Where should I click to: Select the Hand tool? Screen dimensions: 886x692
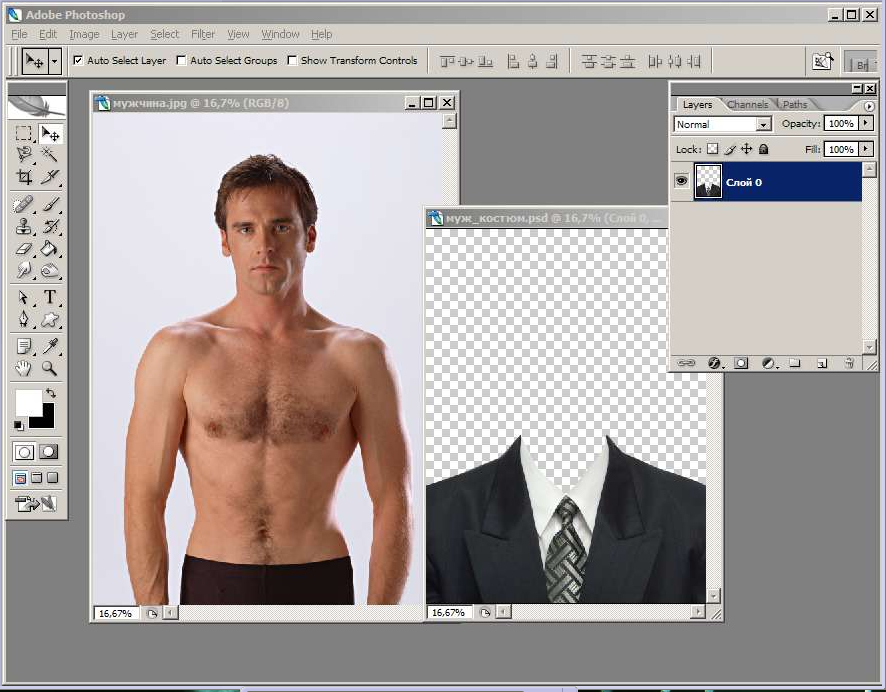coord(24,368)
